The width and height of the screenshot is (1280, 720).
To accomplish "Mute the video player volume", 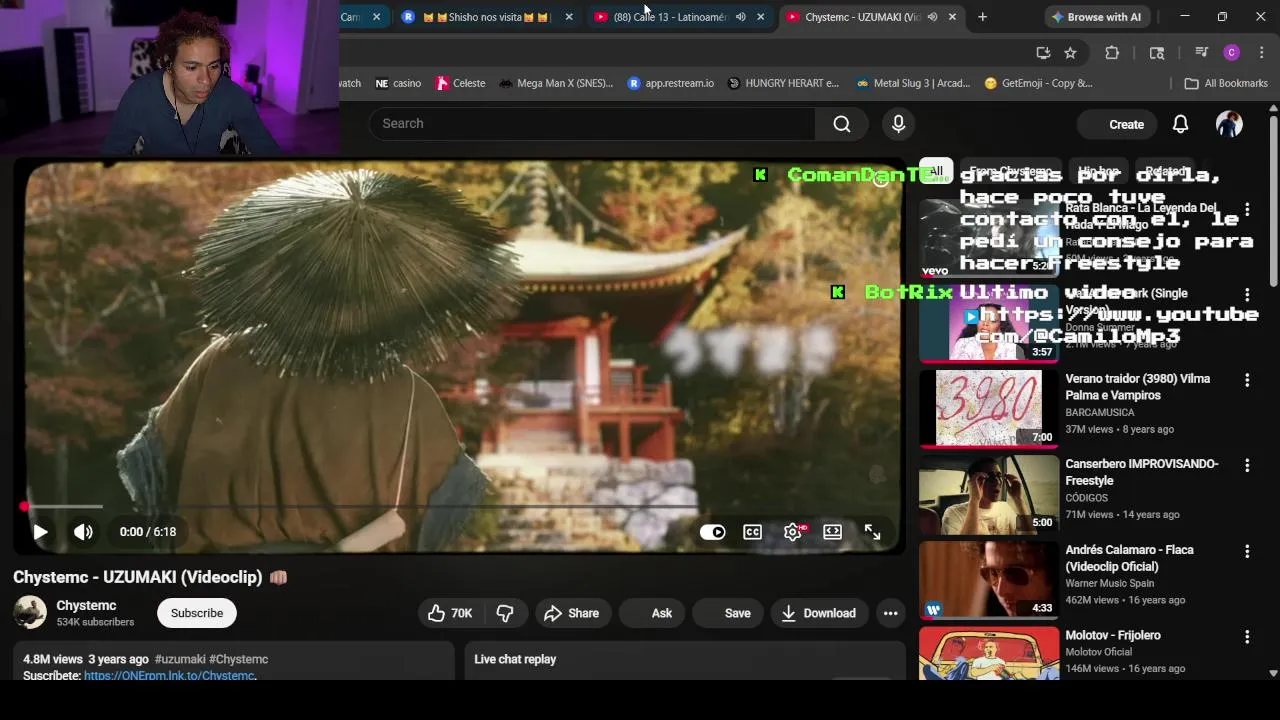I will click(83, 532).
